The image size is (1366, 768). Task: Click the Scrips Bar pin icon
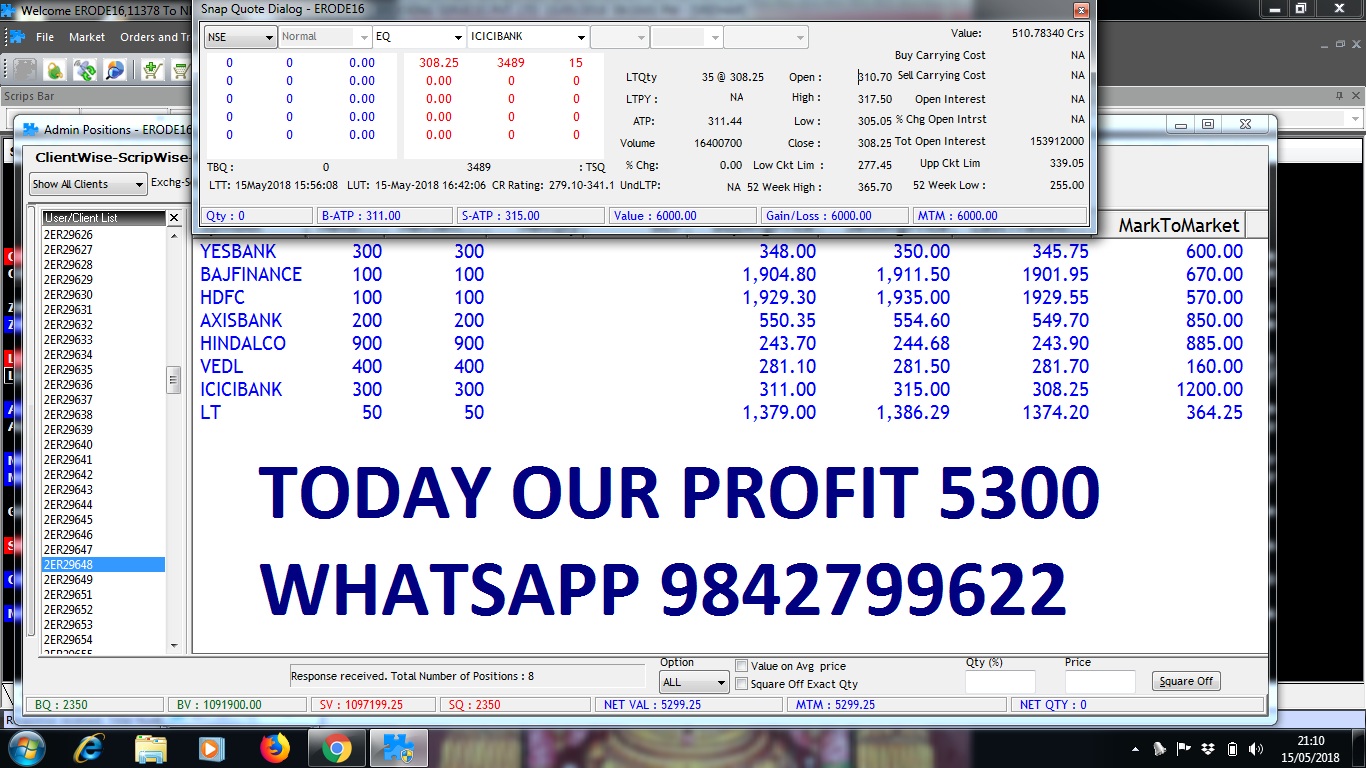click(1339, 96)
